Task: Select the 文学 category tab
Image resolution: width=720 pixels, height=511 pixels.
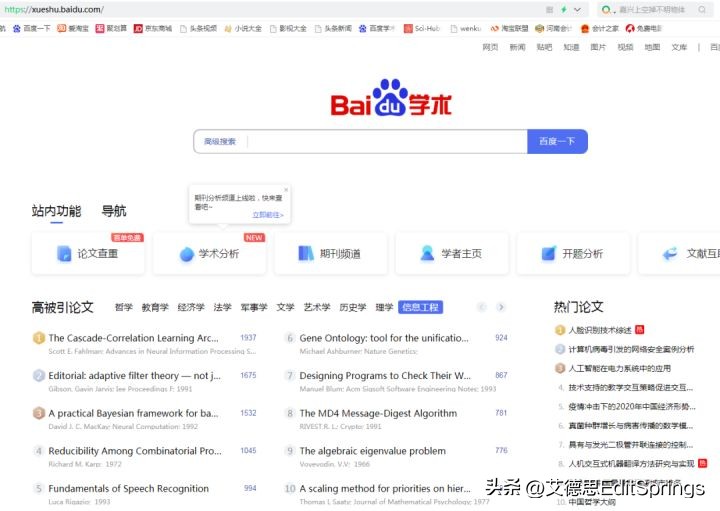Action: (x=285, y=307)
